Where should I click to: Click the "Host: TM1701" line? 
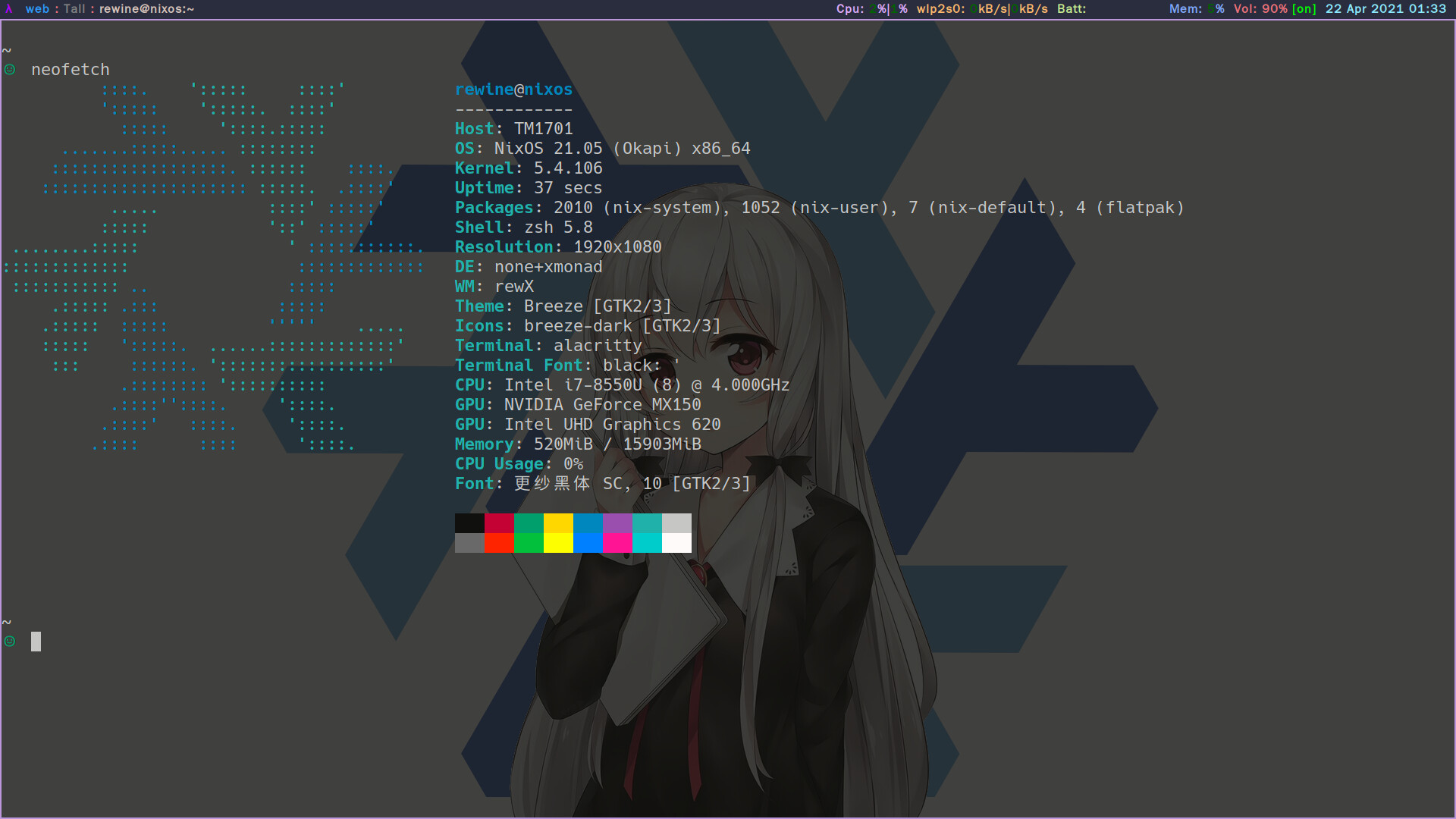(x=513, y=129)
